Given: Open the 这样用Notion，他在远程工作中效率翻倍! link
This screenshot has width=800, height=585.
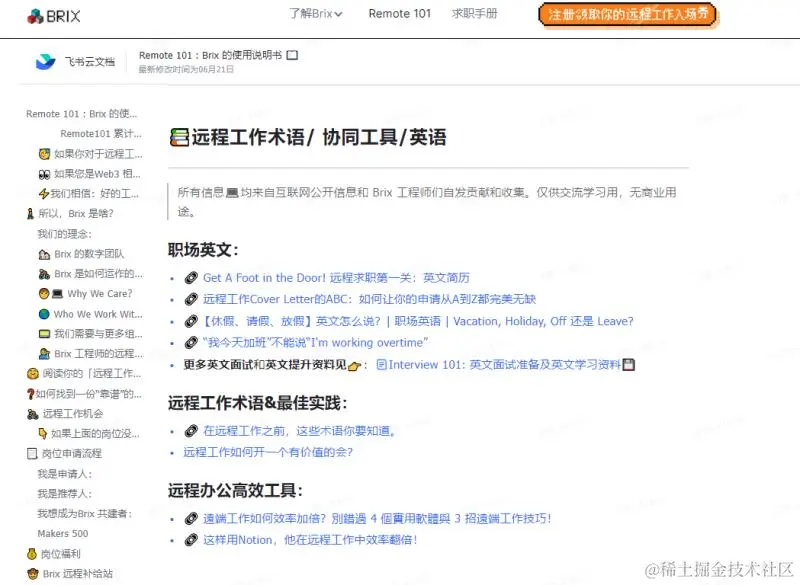Looking at the screenshot, I should [310, 540].
